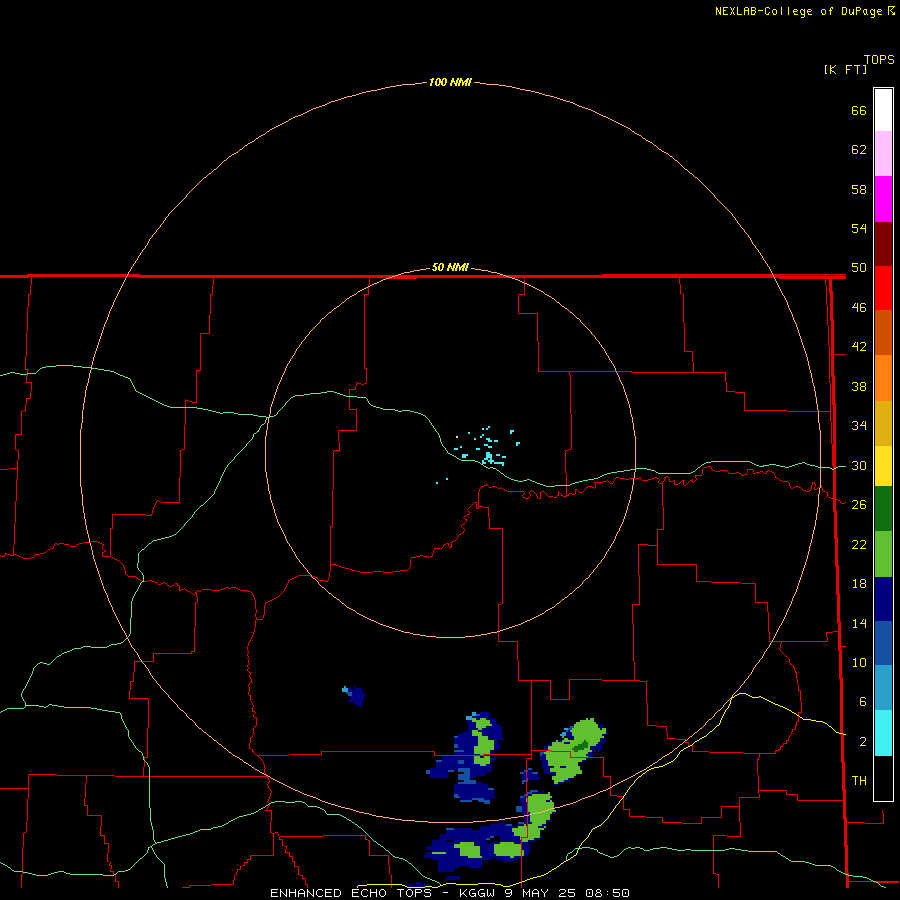
Task: Click the legend value 54
Action: pyautogui.click(x=859, y=228)
